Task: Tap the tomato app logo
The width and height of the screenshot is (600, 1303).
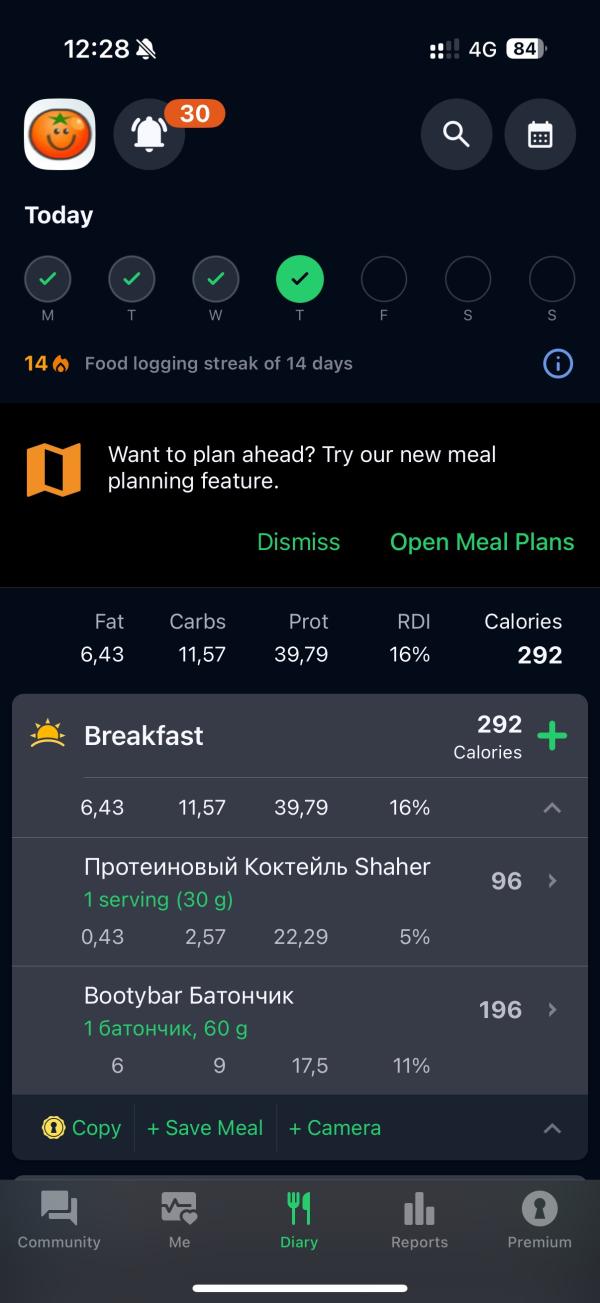Action: 60,134
